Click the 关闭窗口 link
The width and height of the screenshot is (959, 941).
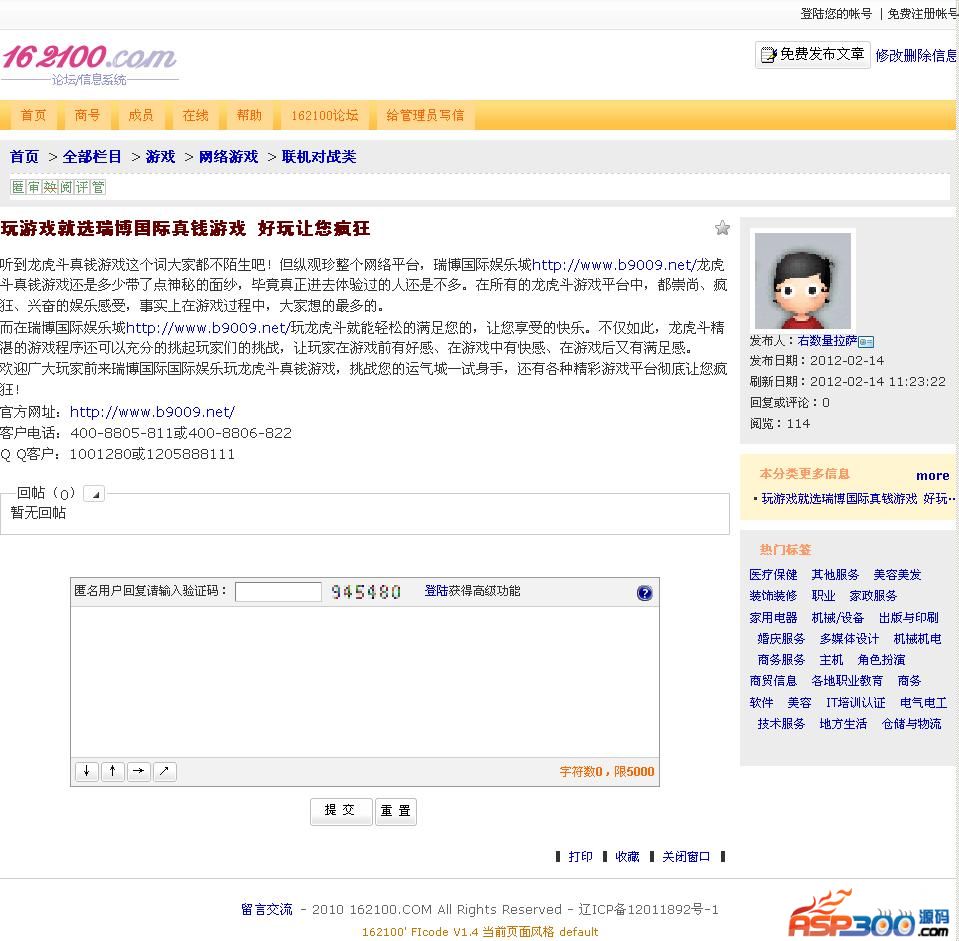[x=686, y=857]
